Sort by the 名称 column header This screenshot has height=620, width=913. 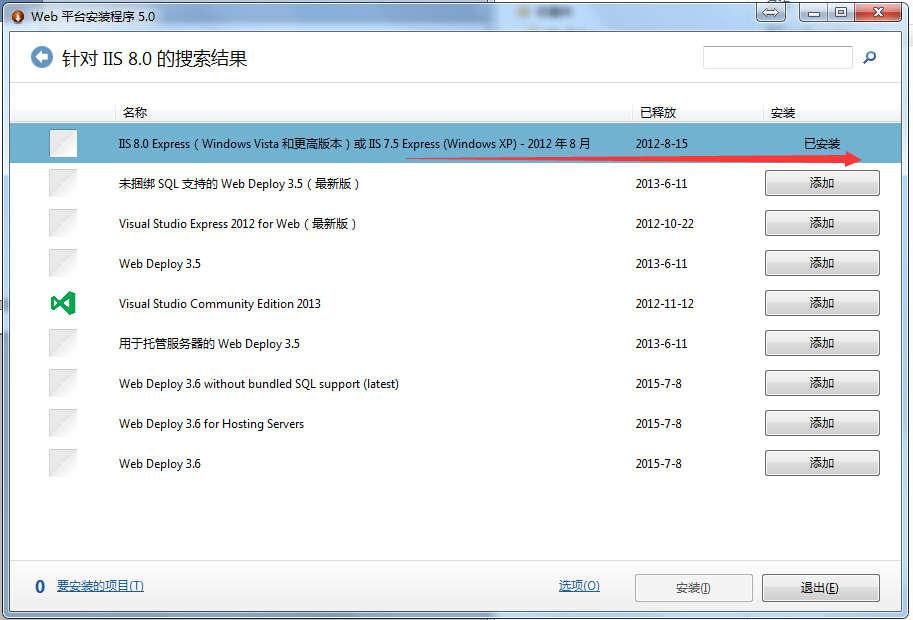point(135,112)
